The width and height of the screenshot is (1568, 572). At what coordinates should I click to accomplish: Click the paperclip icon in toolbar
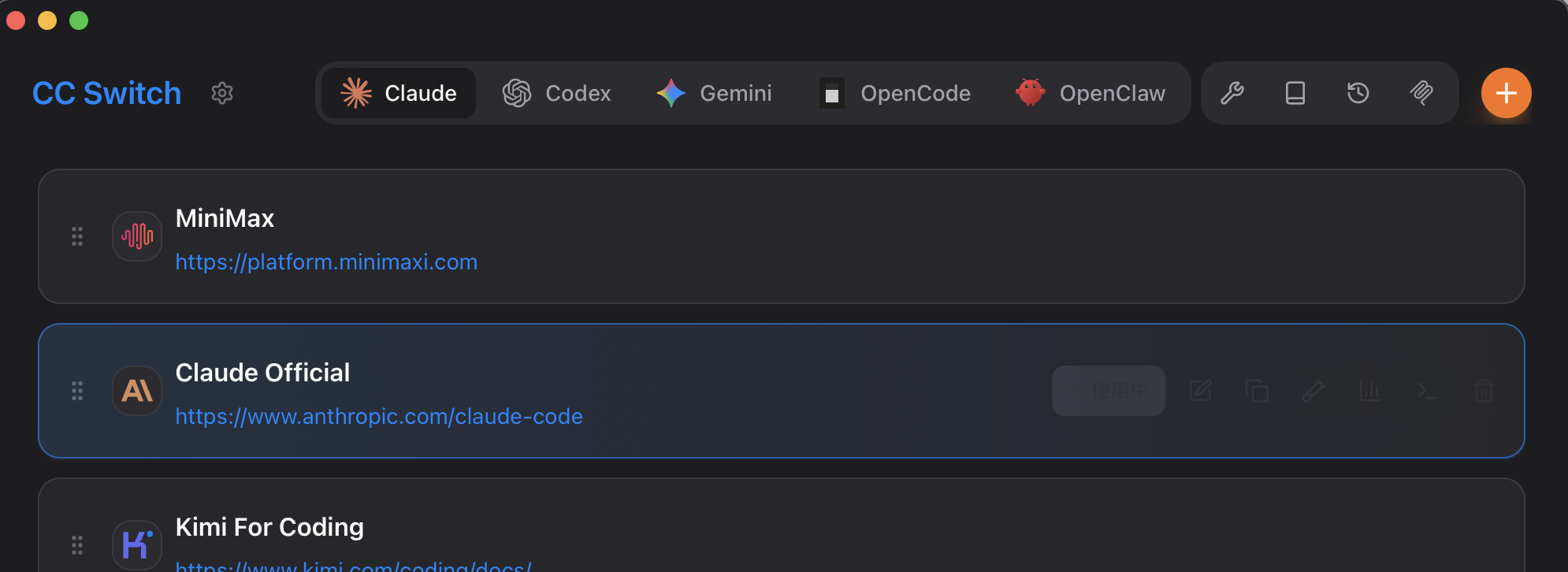coord(1421,93)
